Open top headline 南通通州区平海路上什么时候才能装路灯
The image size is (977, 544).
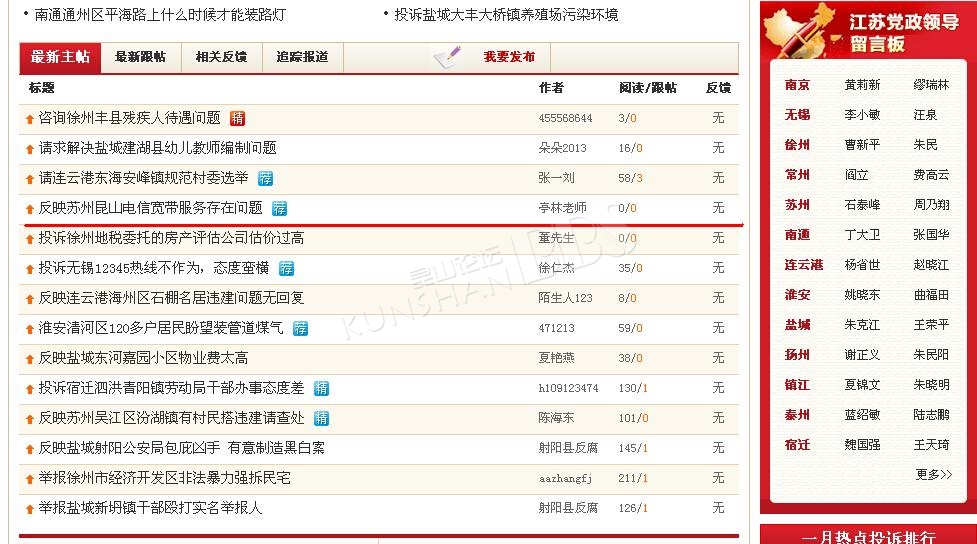(160, 14)
